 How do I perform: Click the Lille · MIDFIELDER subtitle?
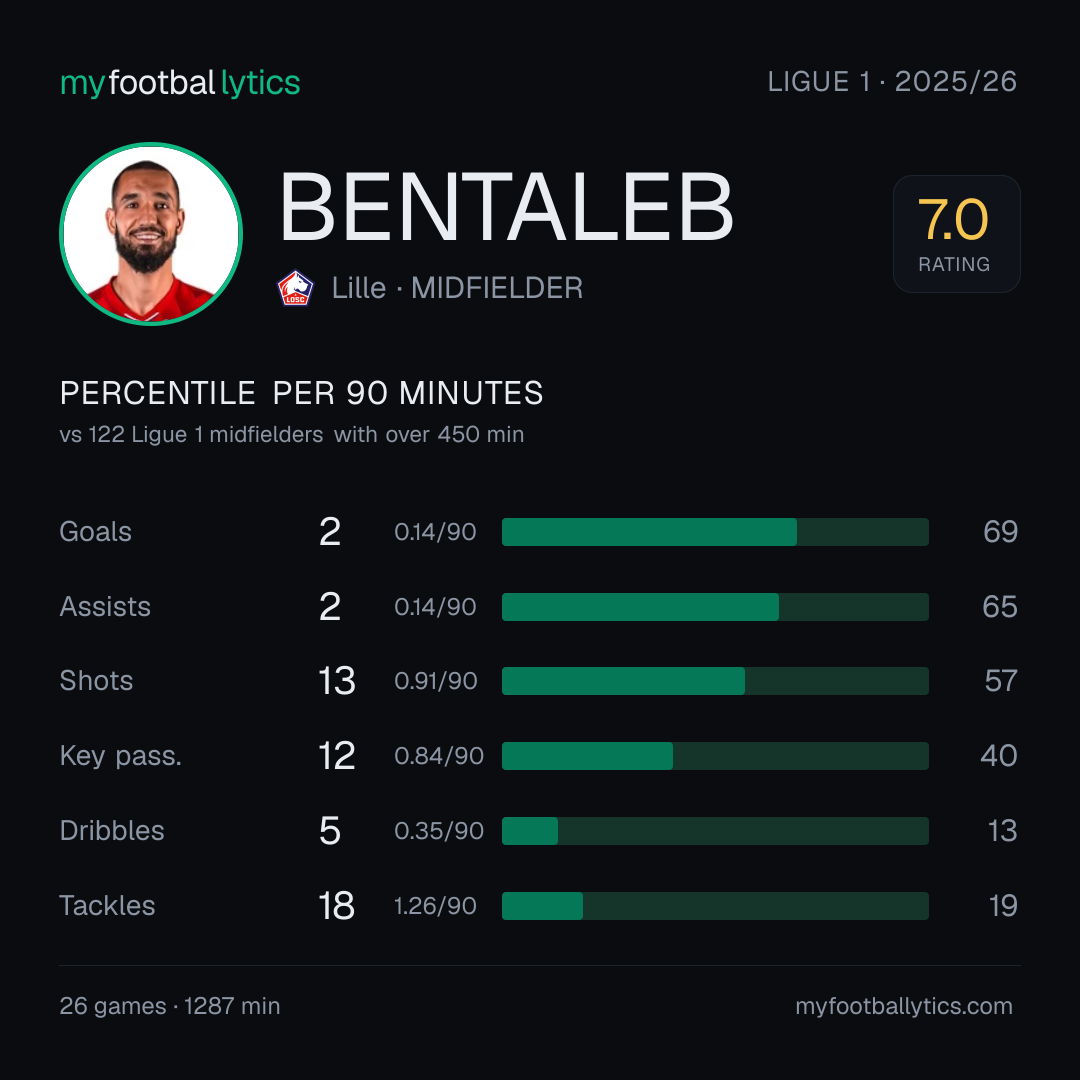pyautogui.click(x=457, y=288)
